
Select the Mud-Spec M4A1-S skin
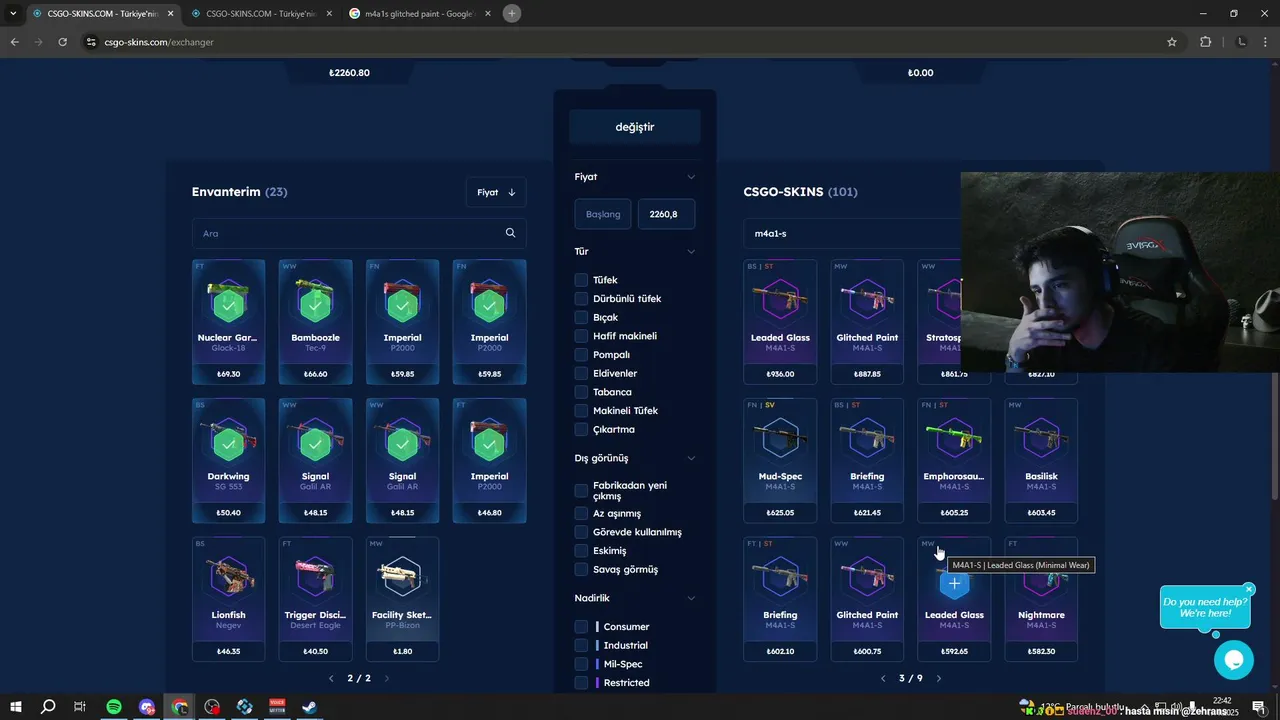(x=780, y=461)
